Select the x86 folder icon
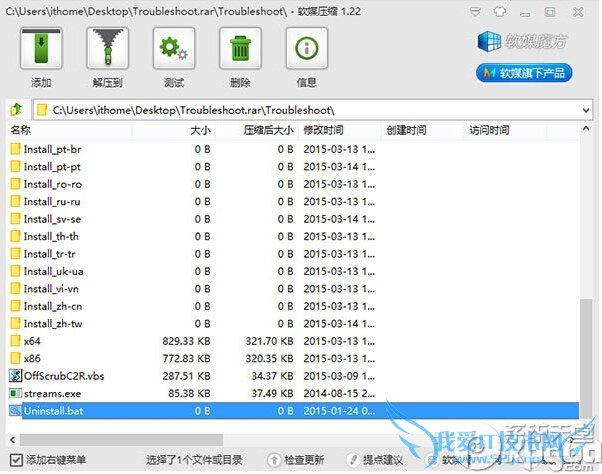Image resolution: width=602 pixels, height=474 pixels. [15, 358]
